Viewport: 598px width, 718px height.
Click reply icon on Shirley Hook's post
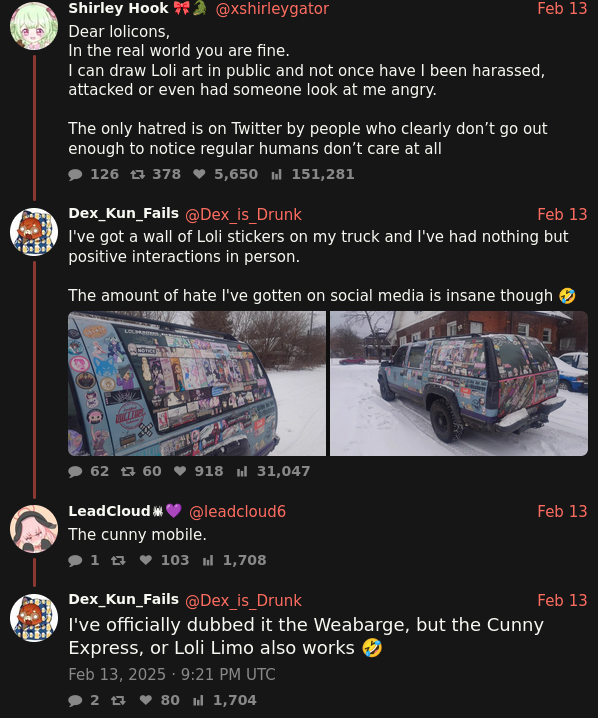coord(75,174)
